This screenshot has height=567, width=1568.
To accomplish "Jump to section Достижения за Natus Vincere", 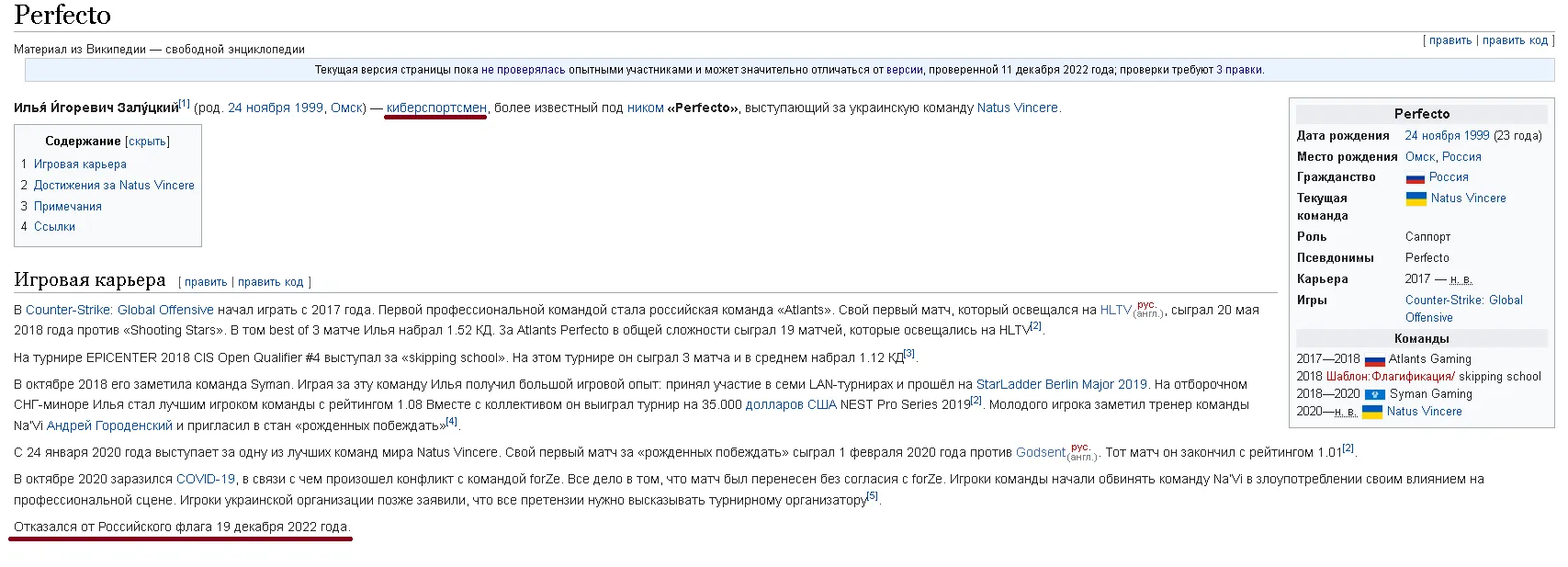I will (114, 186).
